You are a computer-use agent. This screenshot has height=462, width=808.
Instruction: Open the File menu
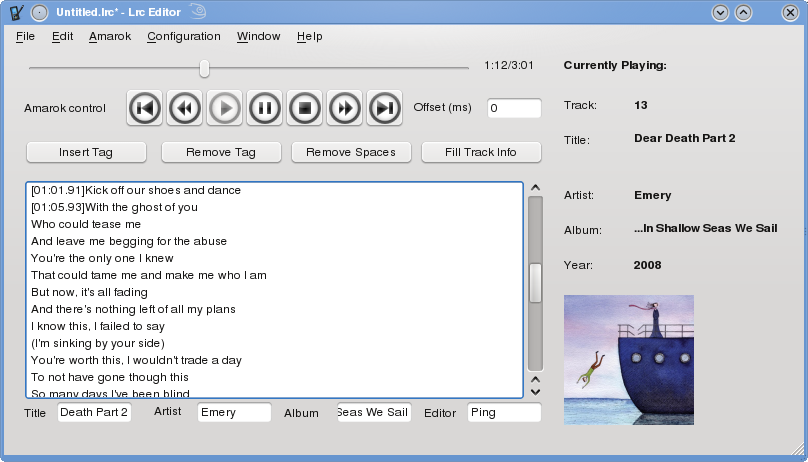point(25,37)
